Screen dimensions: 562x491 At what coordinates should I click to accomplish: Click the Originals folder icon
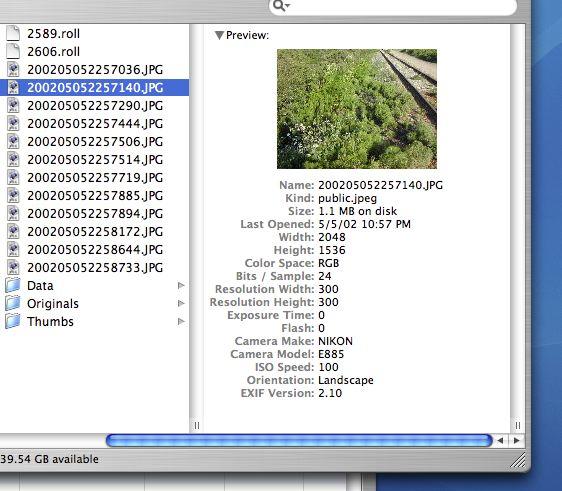pos(13,303)
